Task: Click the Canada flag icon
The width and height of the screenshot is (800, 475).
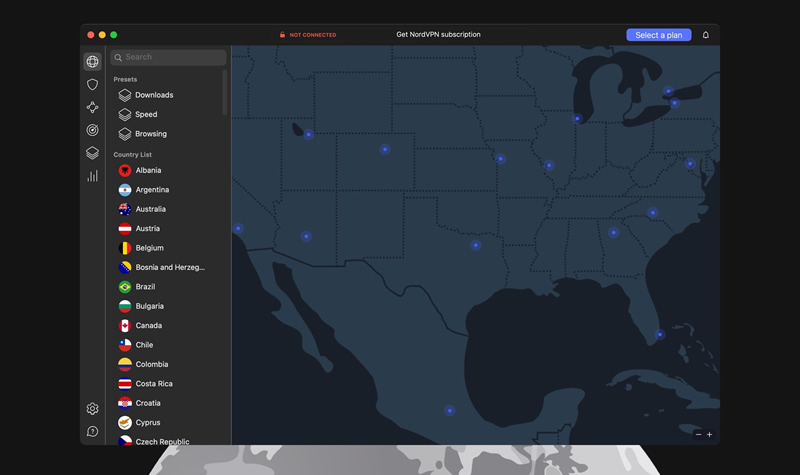Action: pyautogui.click(x=125, y=326)
